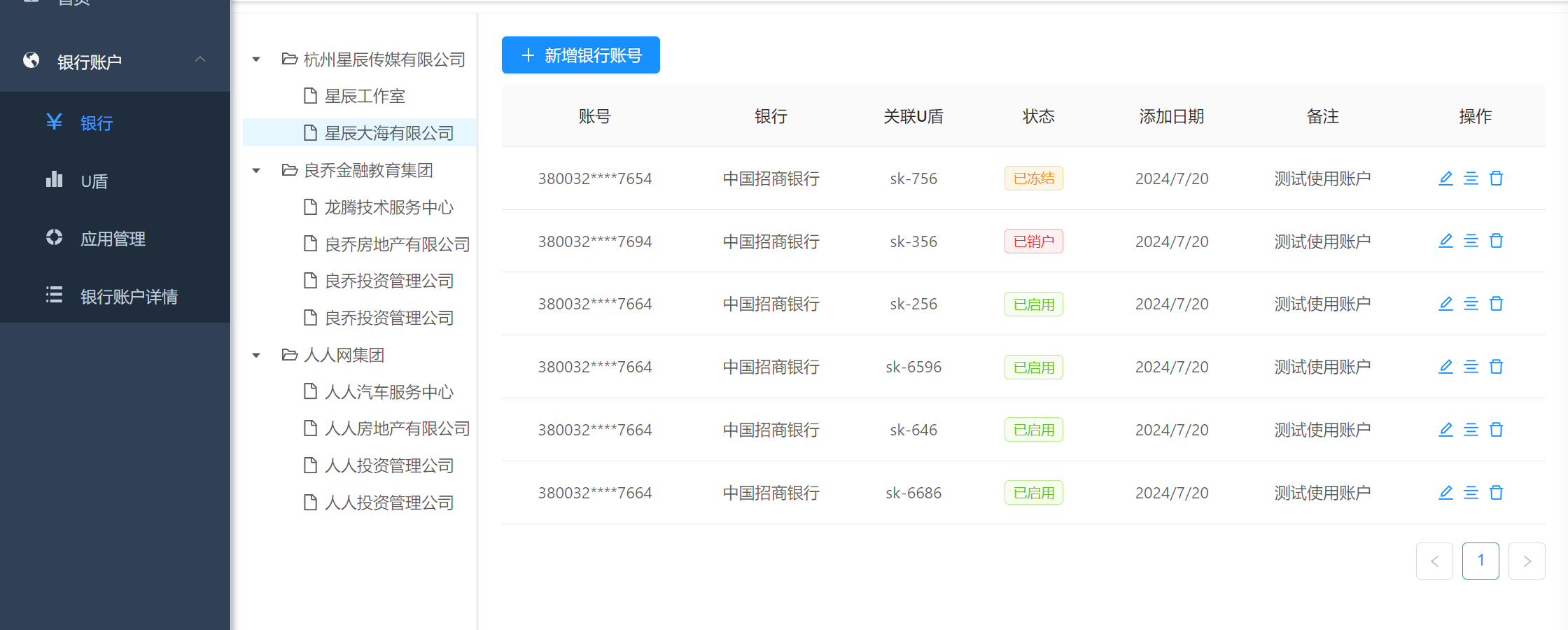Click edit pencil icon for sk-356 row

pyautogui.click(x=1445, y=241)
